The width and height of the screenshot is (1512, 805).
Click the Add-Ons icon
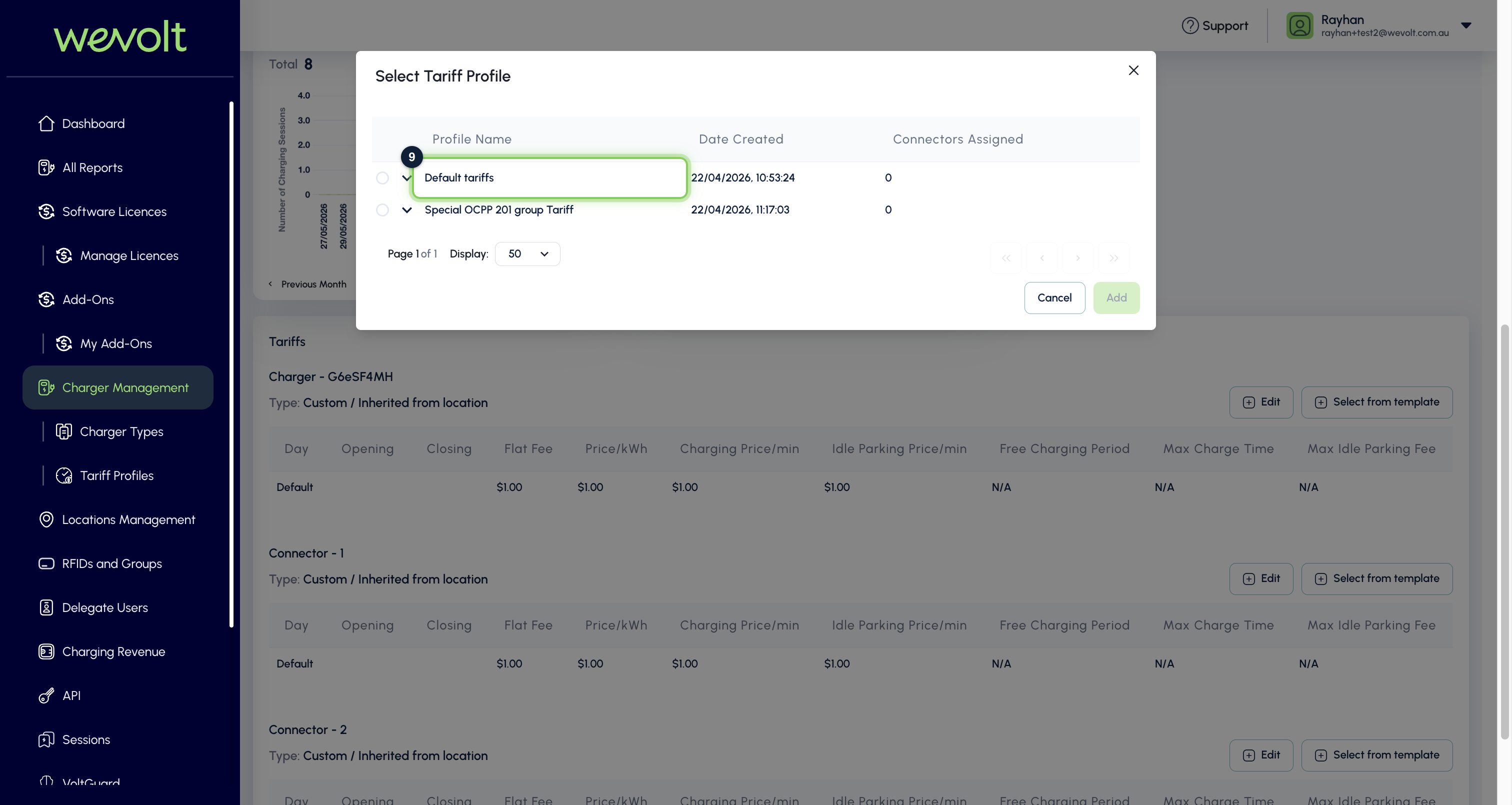pos(46,299)
